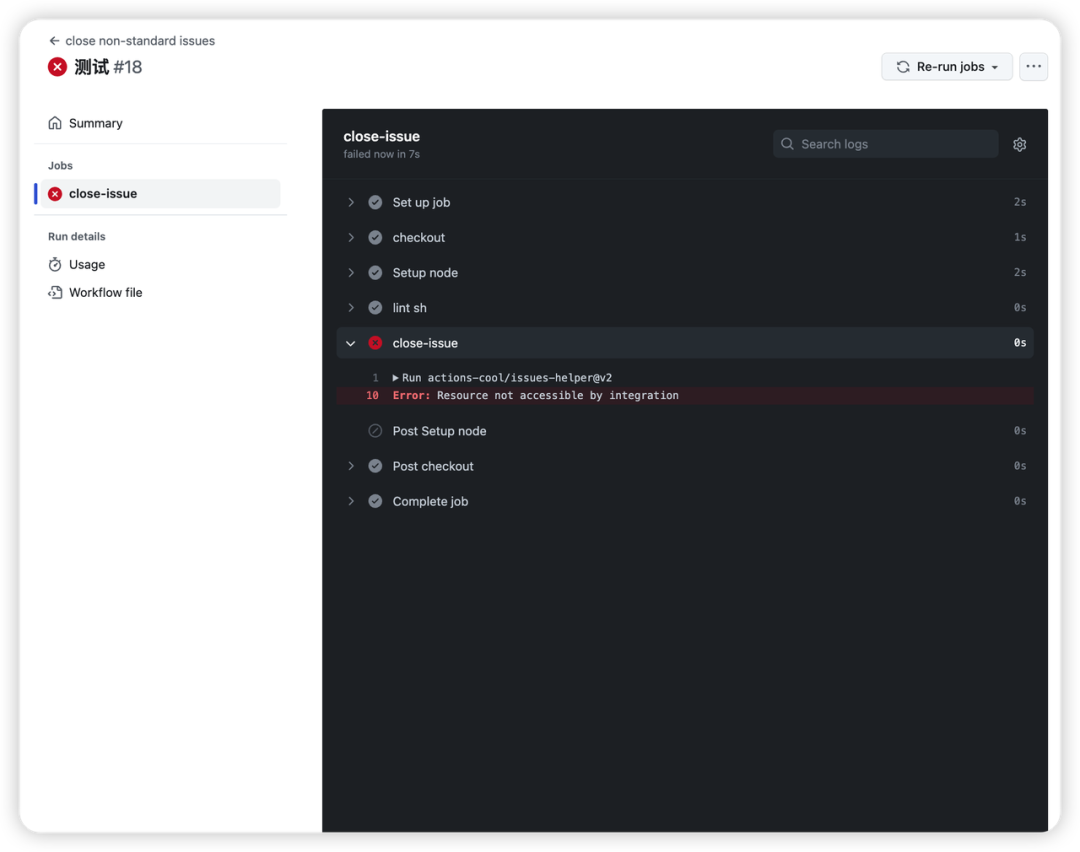Expand the Complete job step chevron
This screenshot has width=1080, height=852.
click(x=351, y=501)
